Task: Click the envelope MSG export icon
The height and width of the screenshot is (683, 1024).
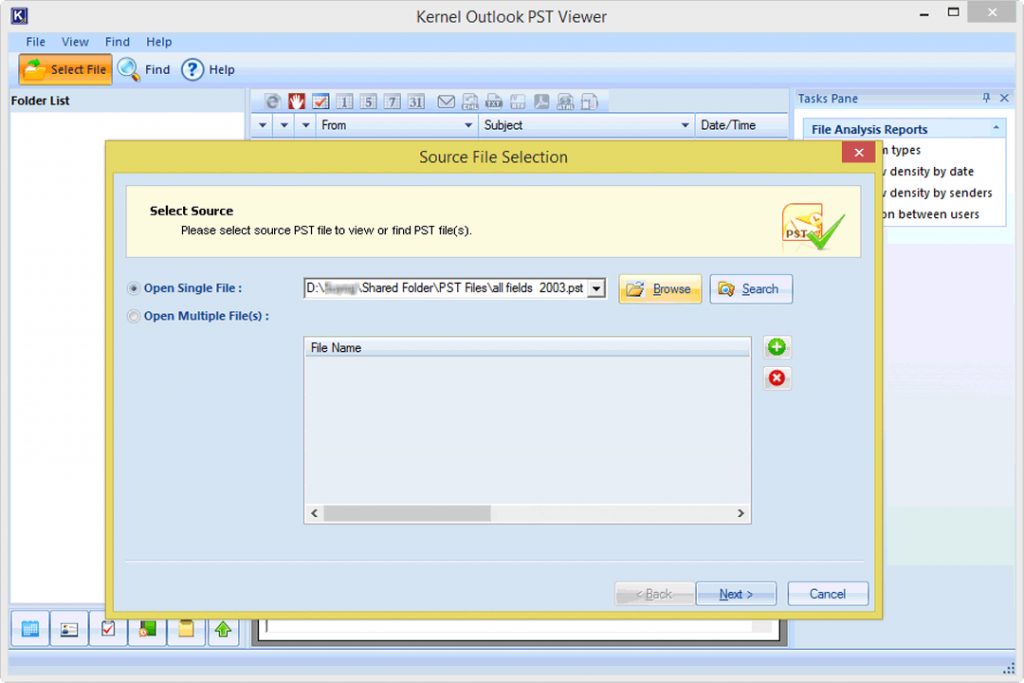Action: pyautogui.click(x=446, y=101)
